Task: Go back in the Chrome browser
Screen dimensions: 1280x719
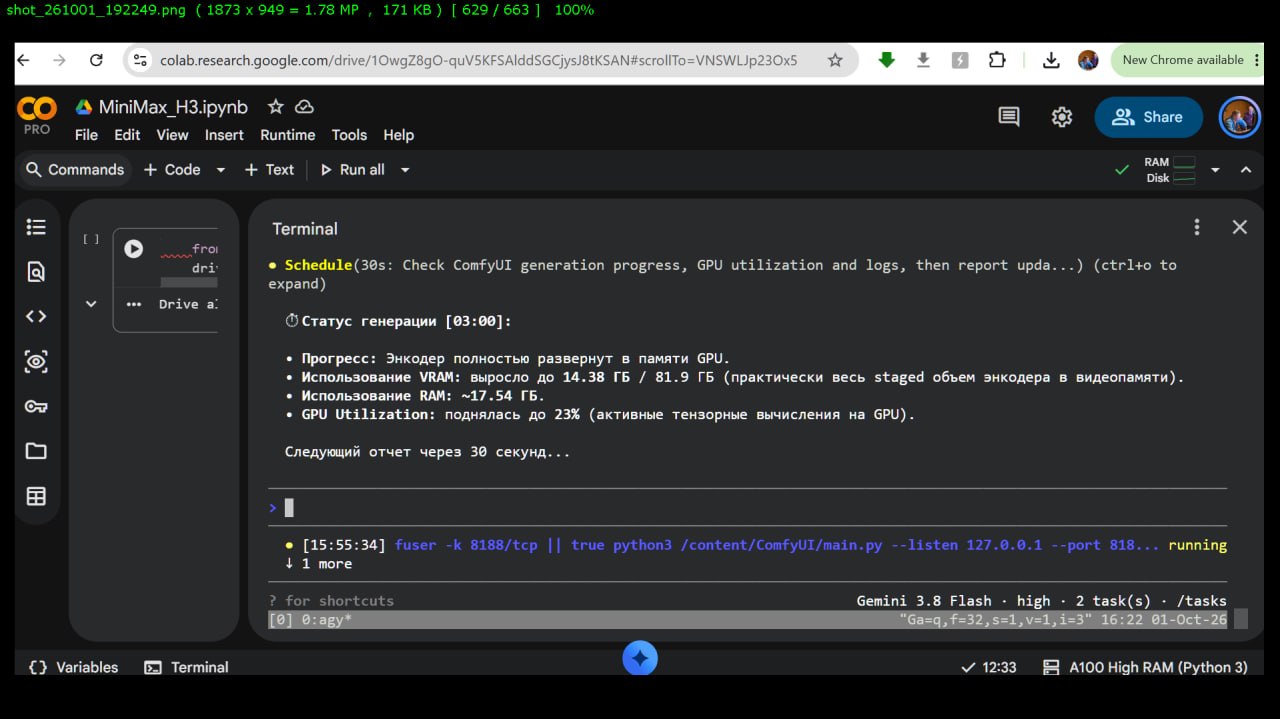Action: point(24,60)
